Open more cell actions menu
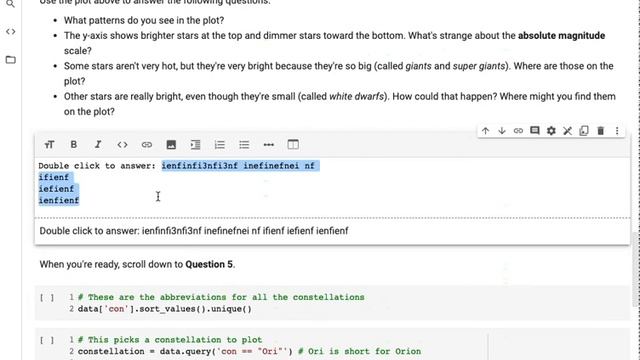The height and width of the screenshot is (360, 640). (617, 131)
